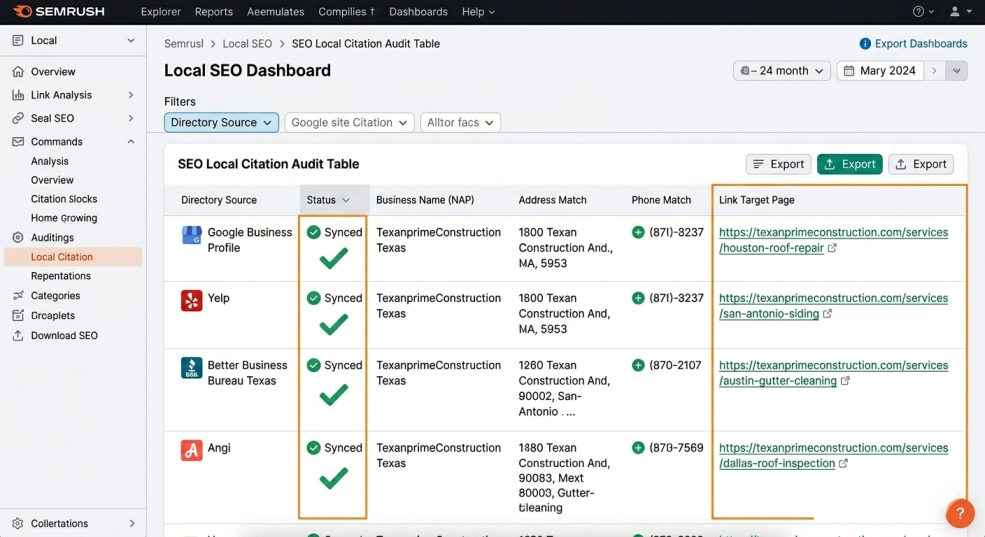Go to next month arrow beside Mary 2024
985x537 pixels.
click(x=934, y=70)
